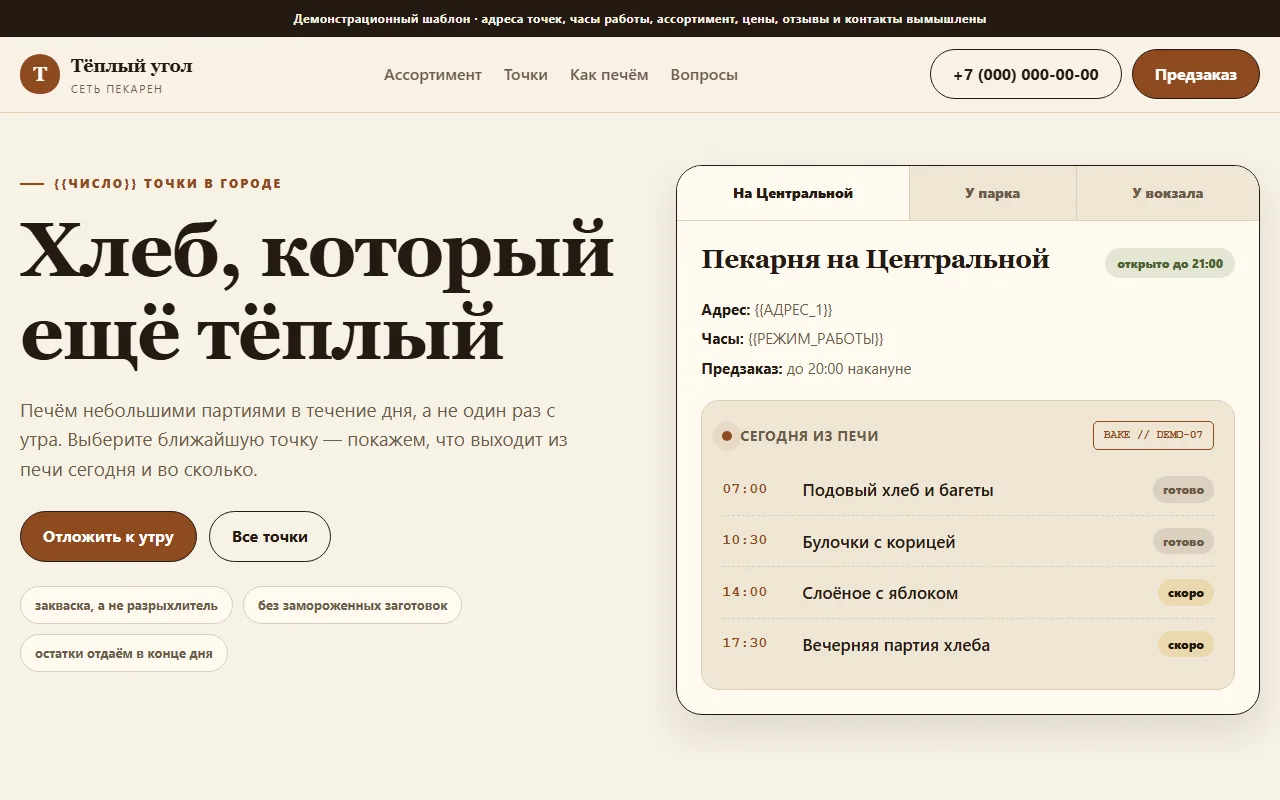Click the «закваска, а не разрыхлитель» chip
The height and width of the screenshot is (800, 1280).
pos(126,605)
